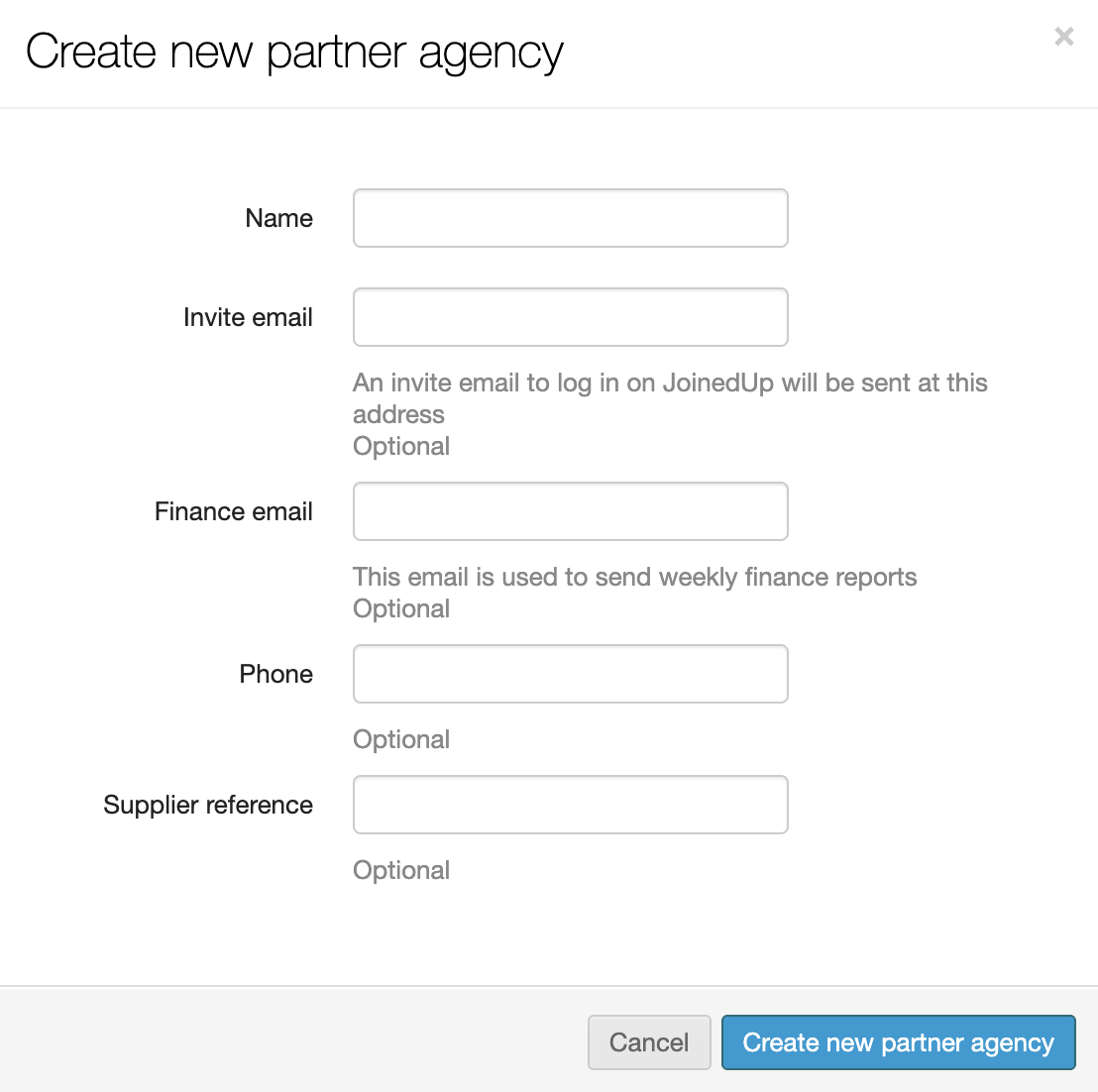Click the JoinedUp invite email help text
The width and height of the screenshot is (1098, 1092).
pos(670,383)
